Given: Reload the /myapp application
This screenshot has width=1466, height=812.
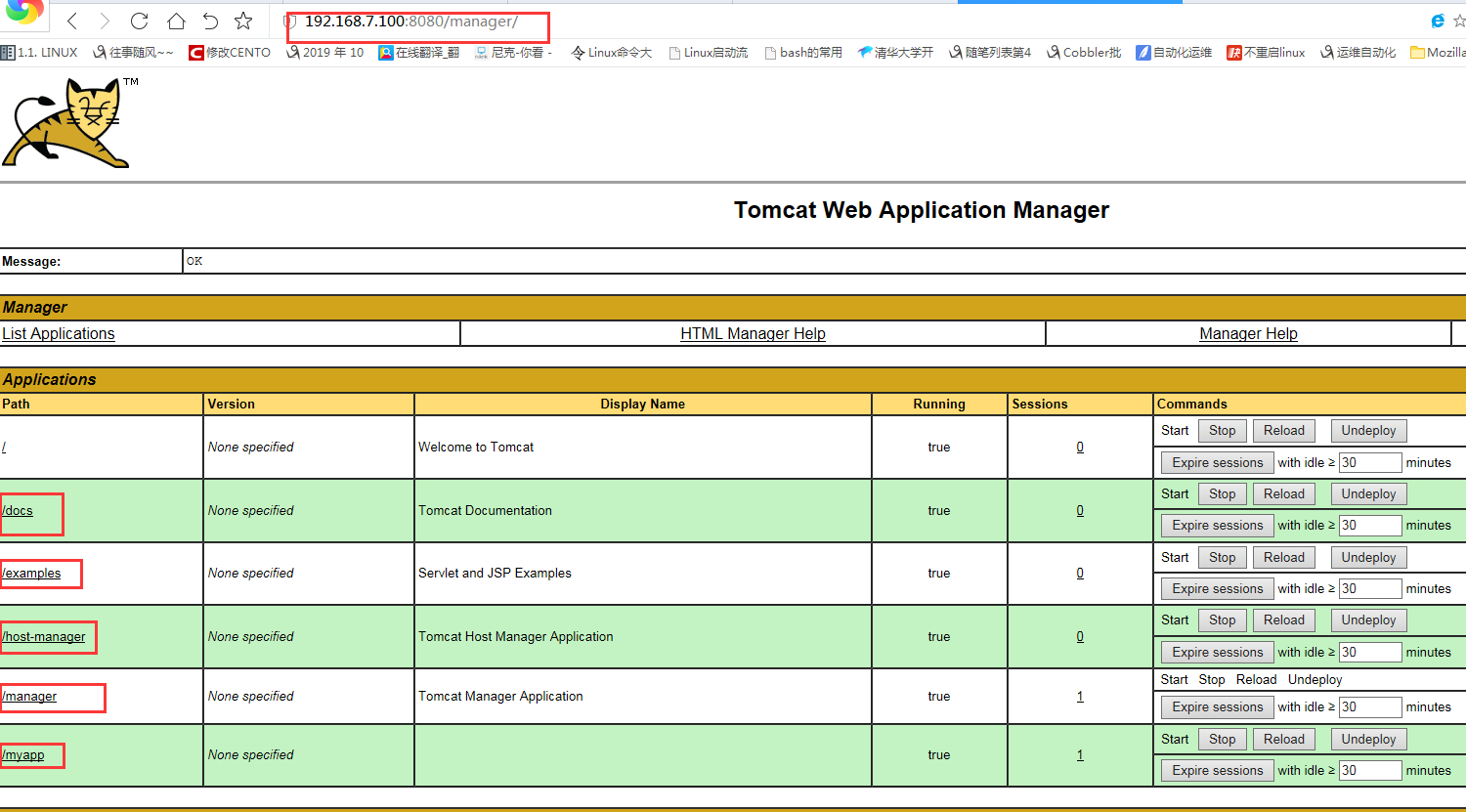Looking at the screenshot, I should (x=1283, y=740).
